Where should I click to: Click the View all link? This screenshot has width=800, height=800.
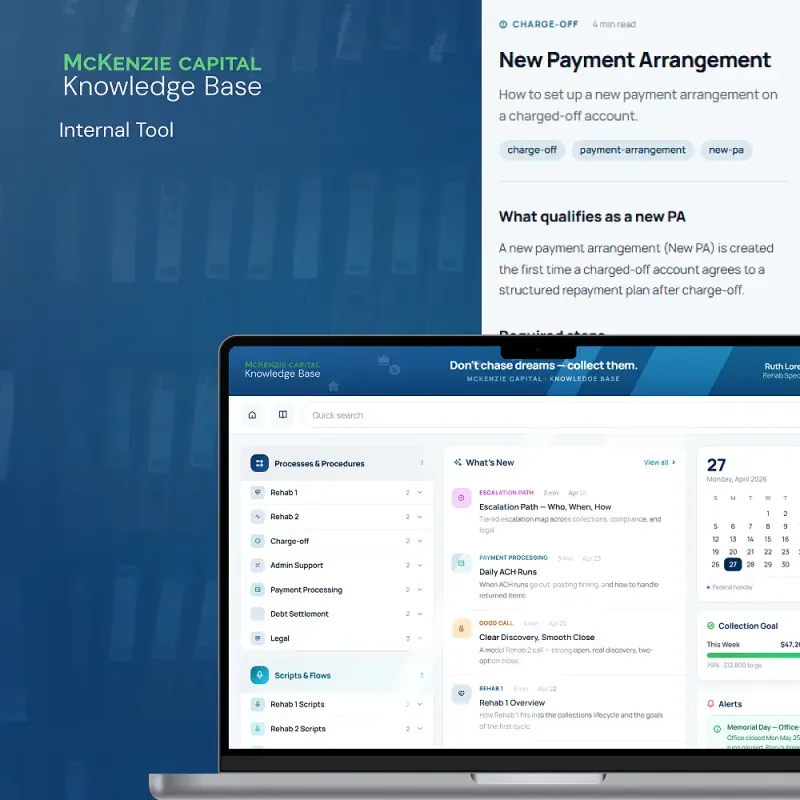[x=659, y=462]
